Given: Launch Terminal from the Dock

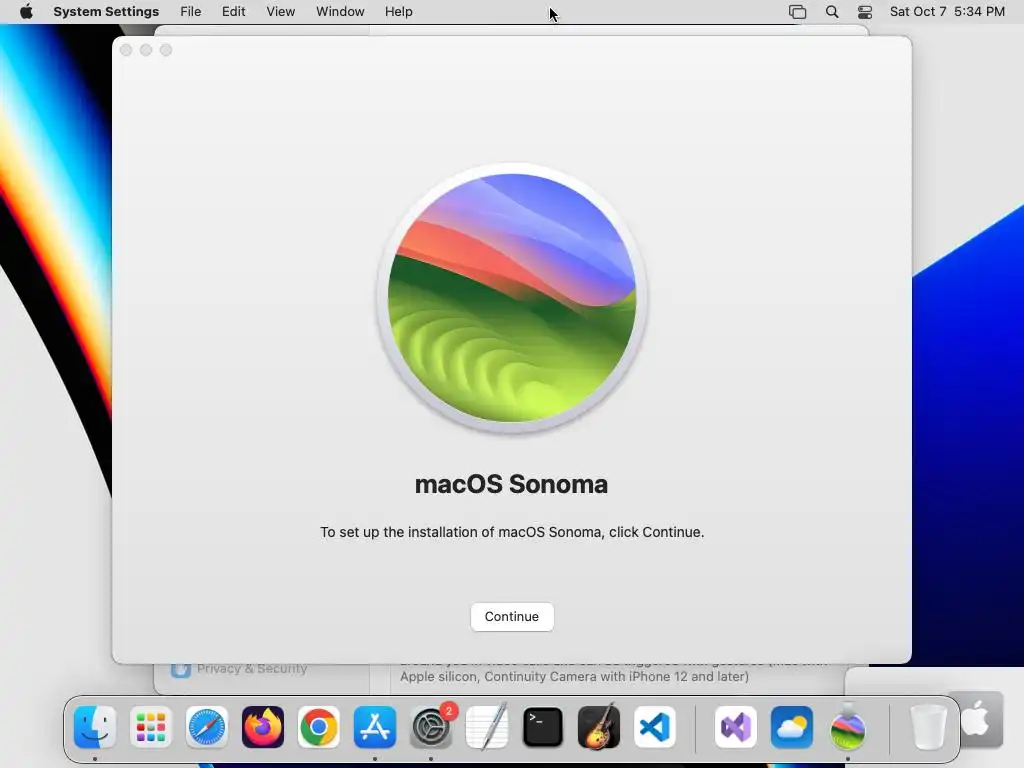Looking at the screenshot, I should [x=543, y=727].
